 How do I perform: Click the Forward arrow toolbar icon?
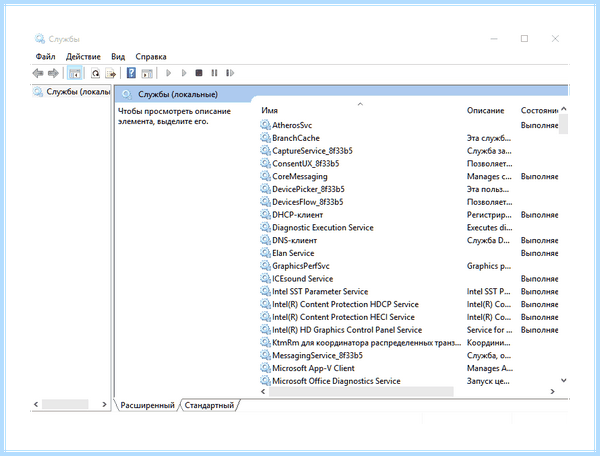point(53,73)
